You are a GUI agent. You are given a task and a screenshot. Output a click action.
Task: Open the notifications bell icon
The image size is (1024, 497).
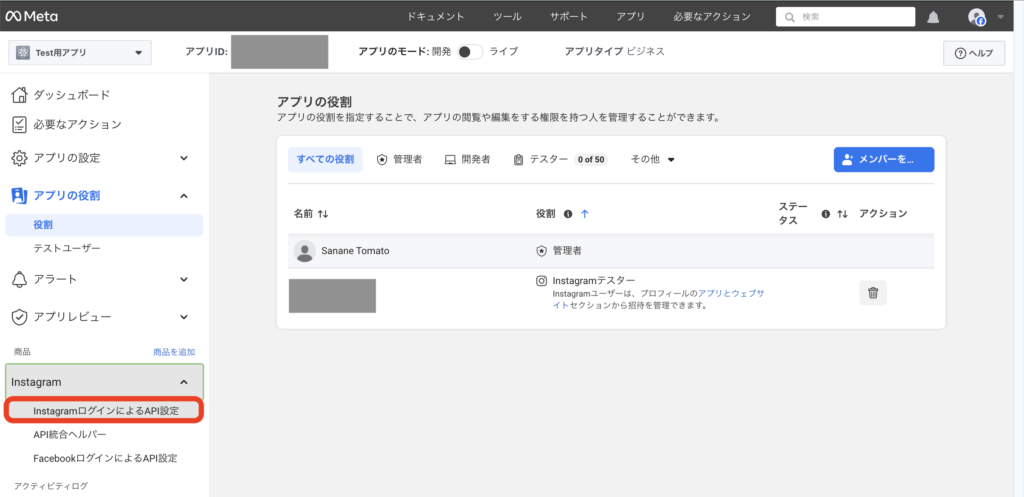933,17
